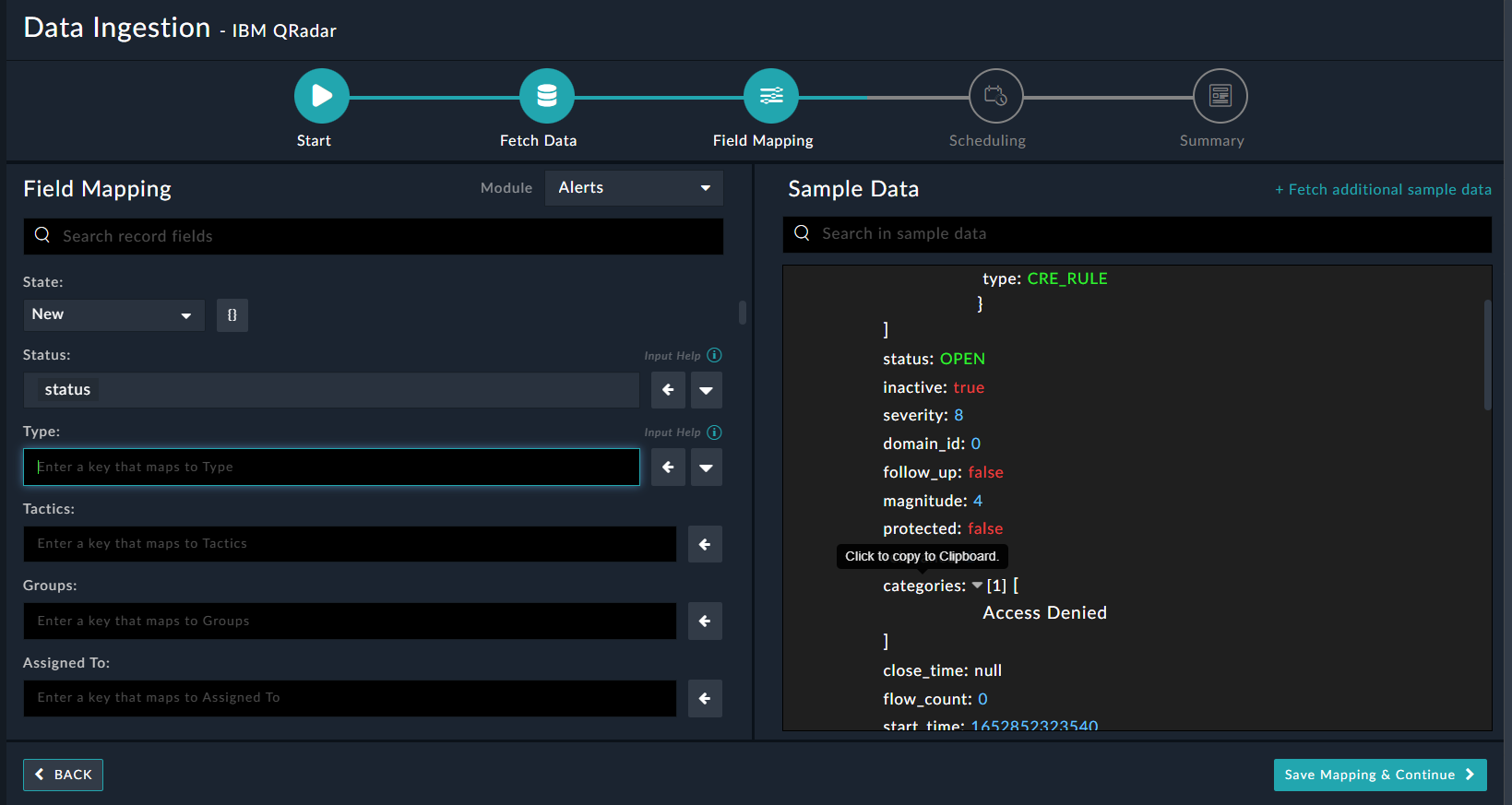Click Input Help info icon for Status
The height and width of the screenshot is (805, 1512).
[714, 355]
